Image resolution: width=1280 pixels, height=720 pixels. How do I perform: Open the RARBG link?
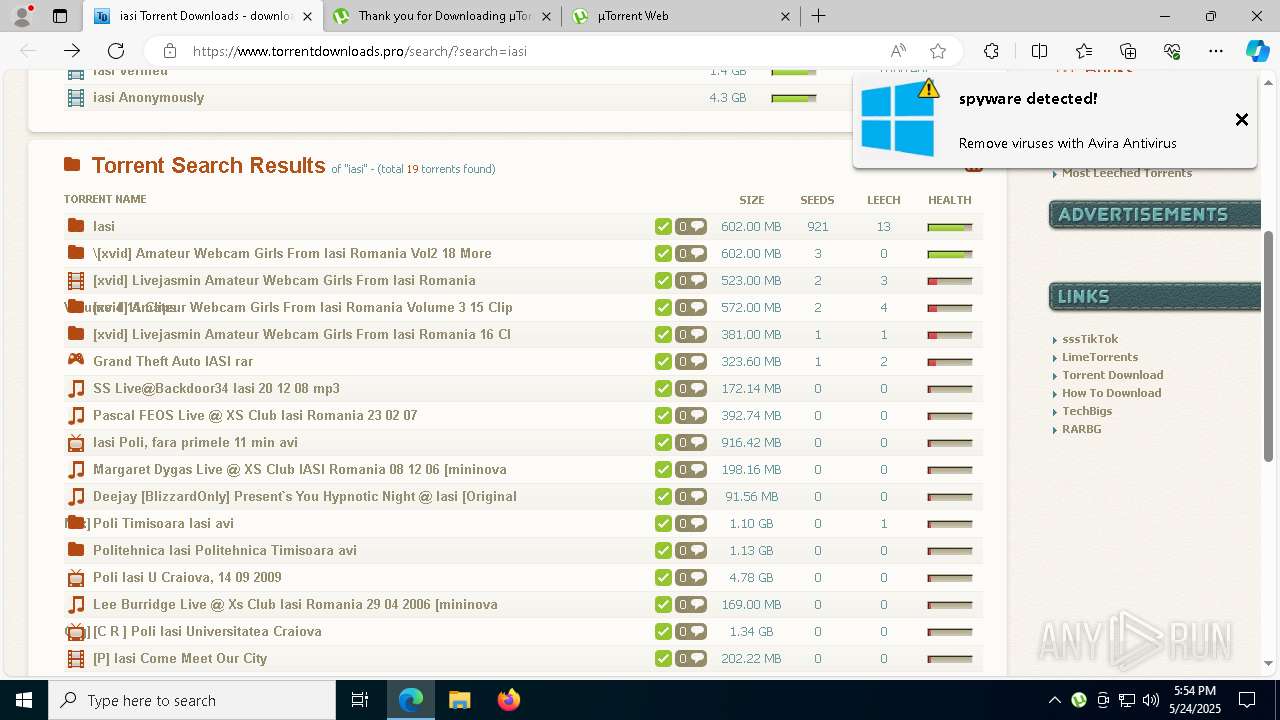1082,429
